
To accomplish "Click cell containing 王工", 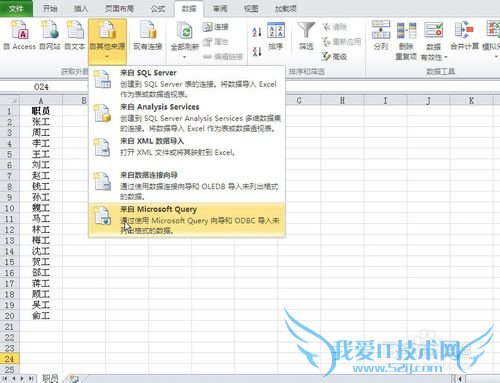I will pyautogui.click(x=41, y=154).
